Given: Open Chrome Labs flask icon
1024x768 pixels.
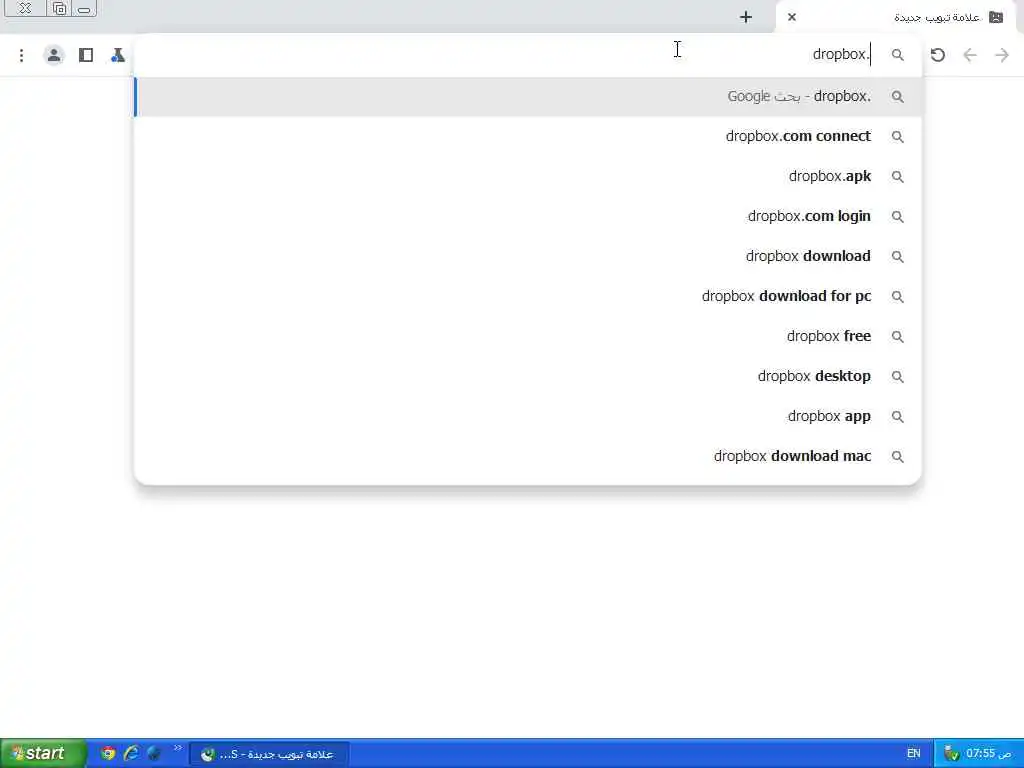Looking at the screenshot, I should (x=118, y=56).
